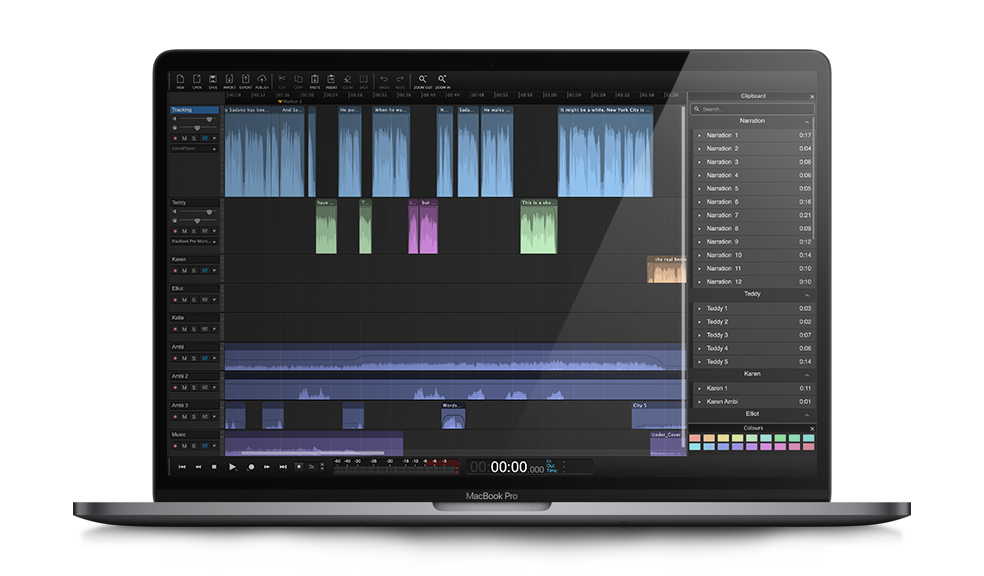The image size is (984, 576).
Task: Close the Colours panel
Action: pos(811,428)
